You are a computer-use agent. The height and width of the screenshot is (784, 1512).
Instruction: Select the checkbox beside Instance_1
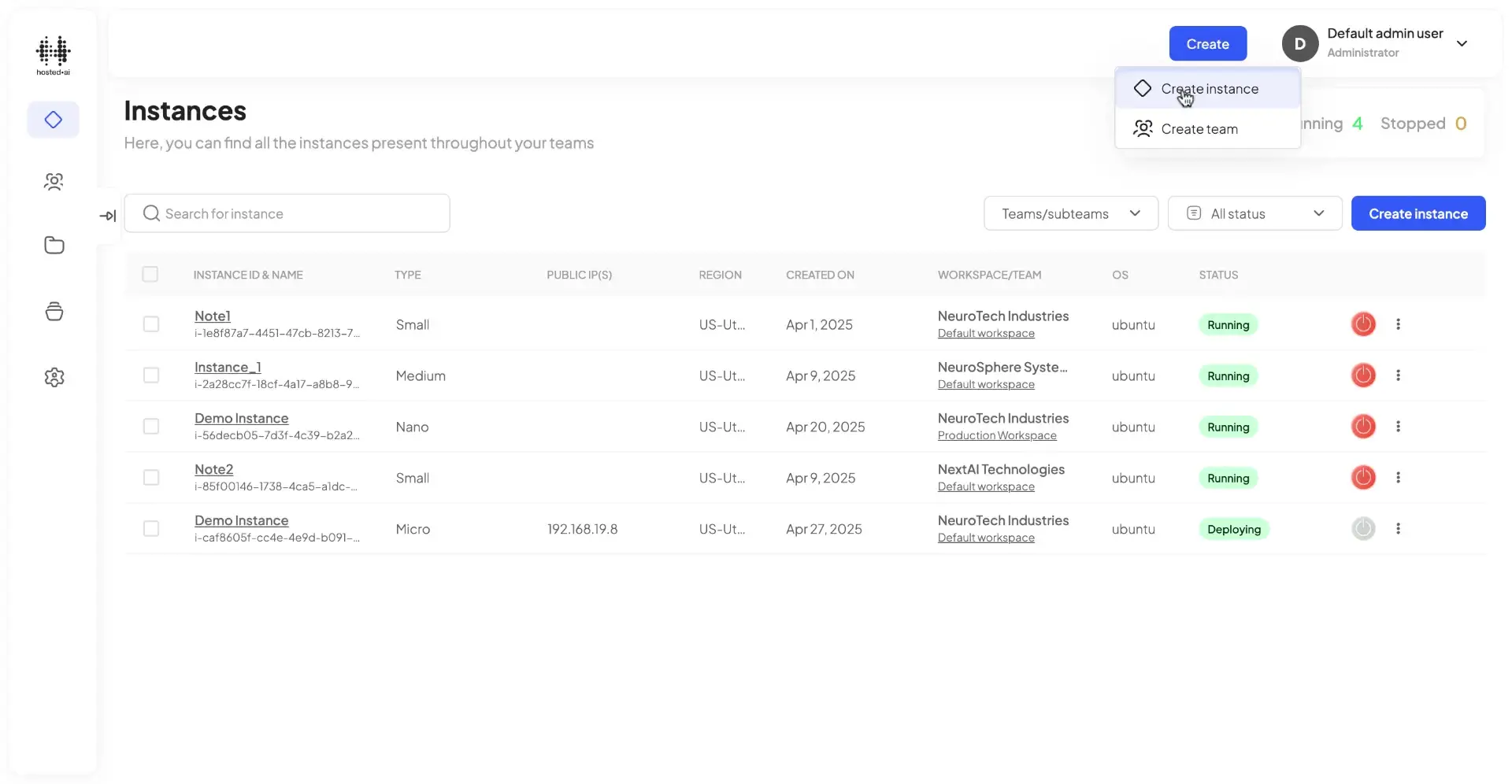pos(151,375)
